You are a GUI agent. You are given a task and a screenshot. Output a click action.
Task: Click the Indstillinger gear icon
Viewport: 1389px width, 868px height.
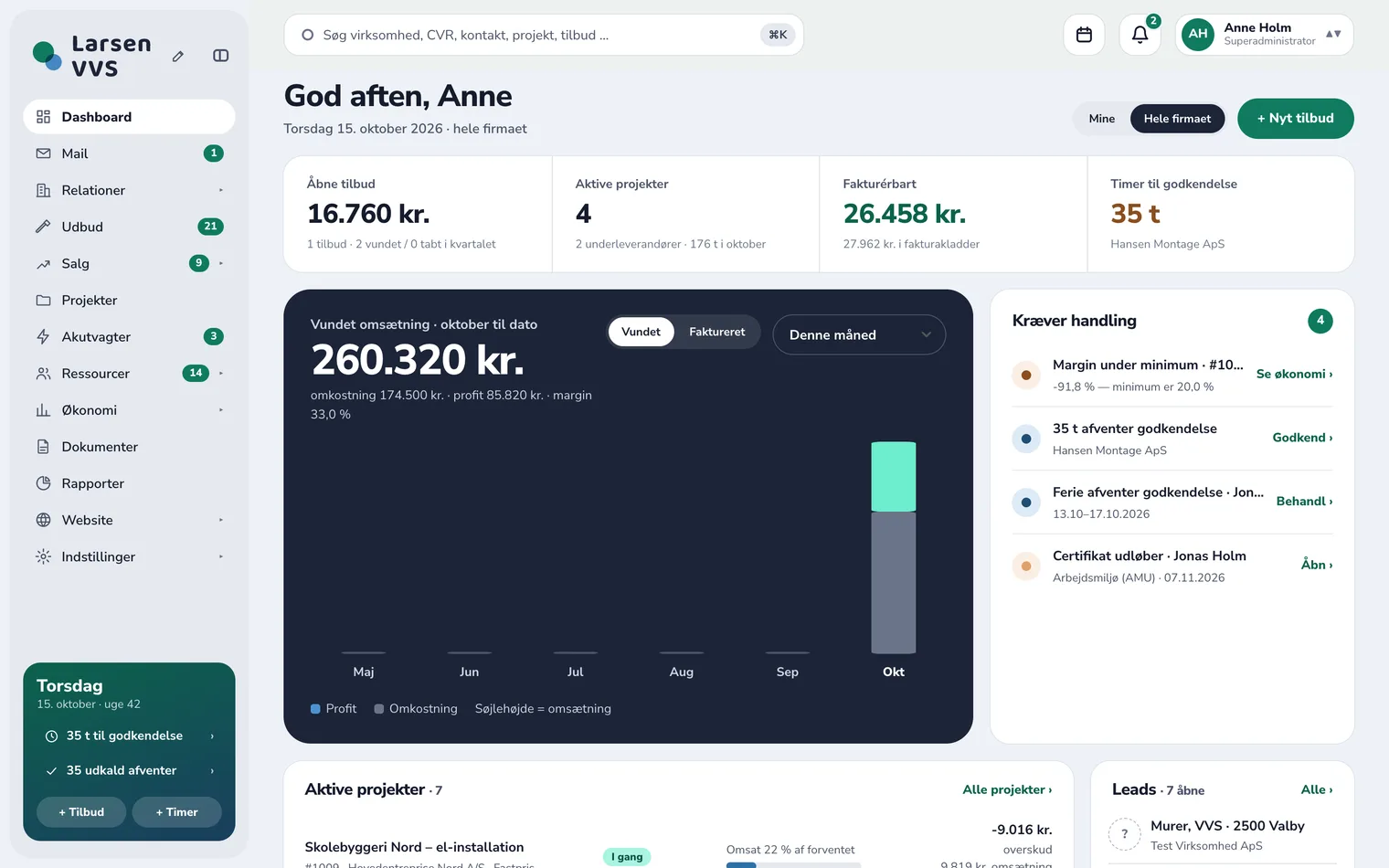(x=43, y=556)
